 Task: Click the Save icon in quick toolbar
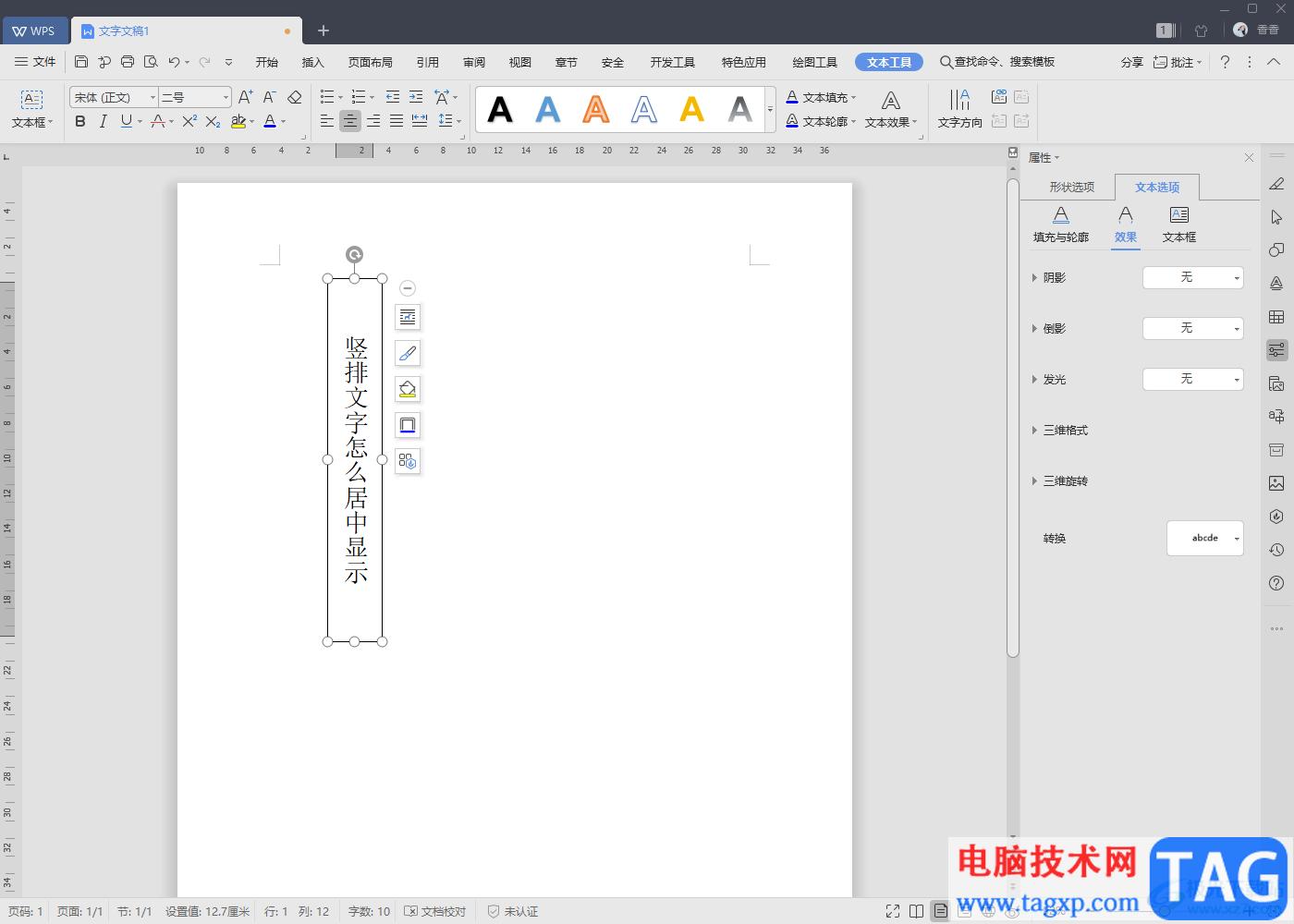click(81, 62)
